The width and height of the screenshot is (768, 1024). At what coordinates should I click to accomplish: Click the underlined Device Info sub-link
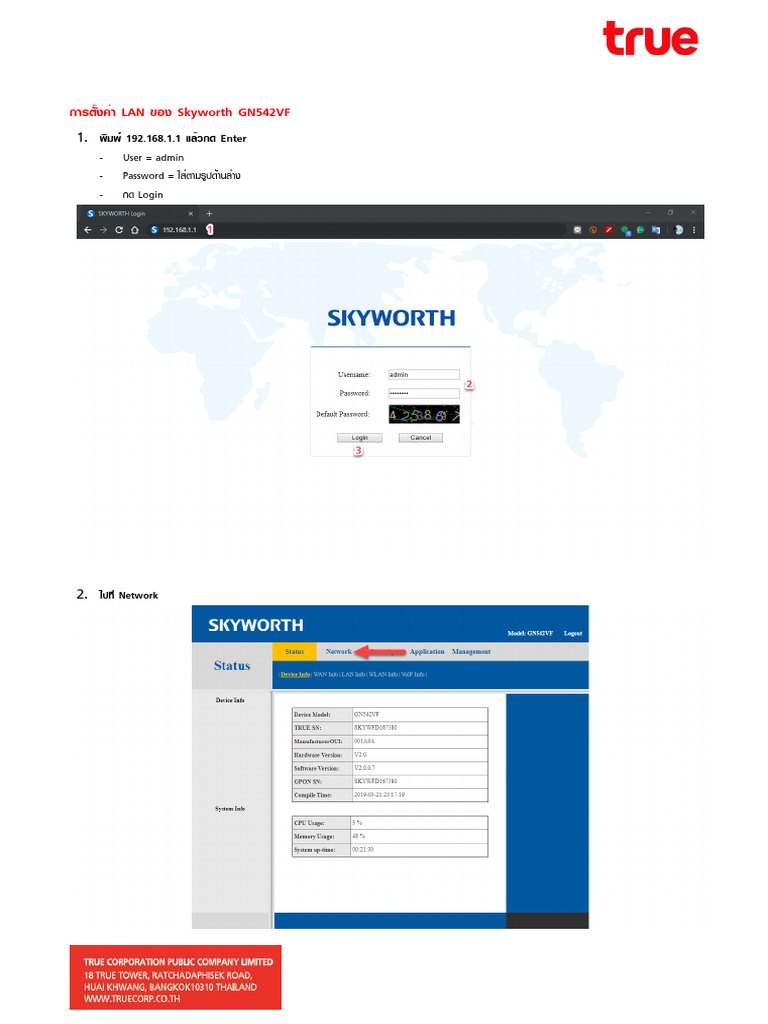(295, 675)
